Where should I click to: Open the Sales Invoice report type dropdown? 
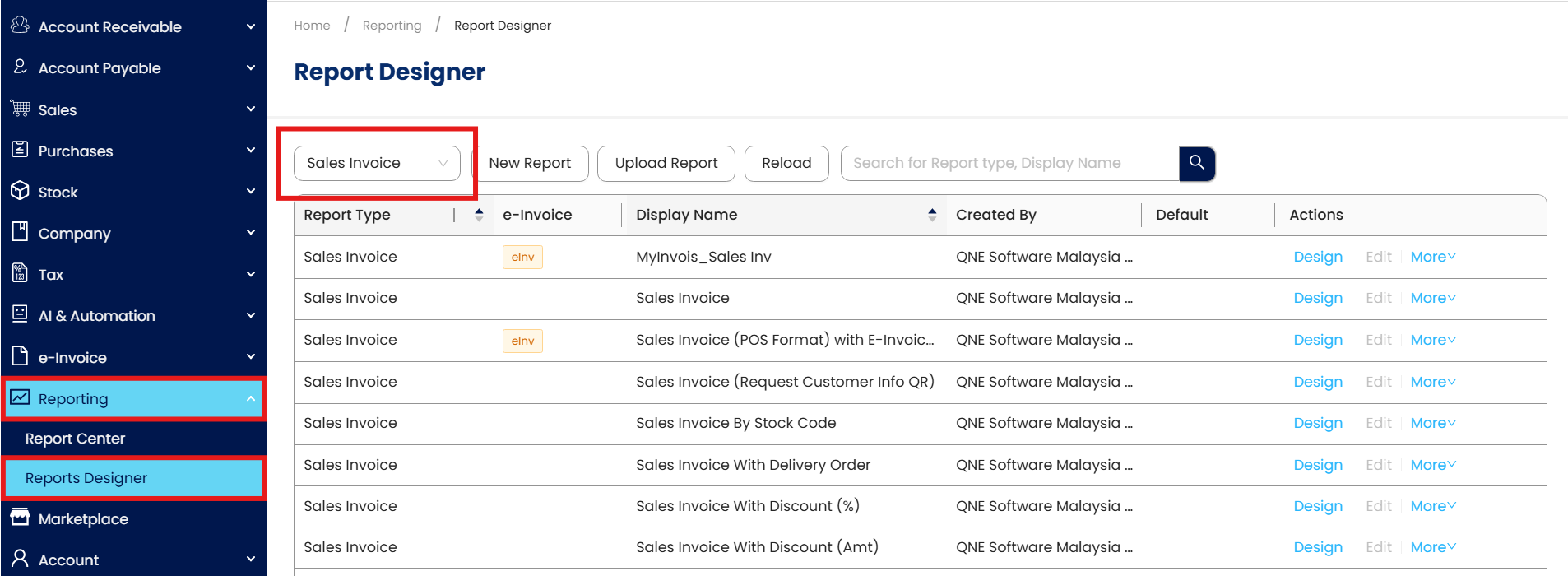click(377, 163)
